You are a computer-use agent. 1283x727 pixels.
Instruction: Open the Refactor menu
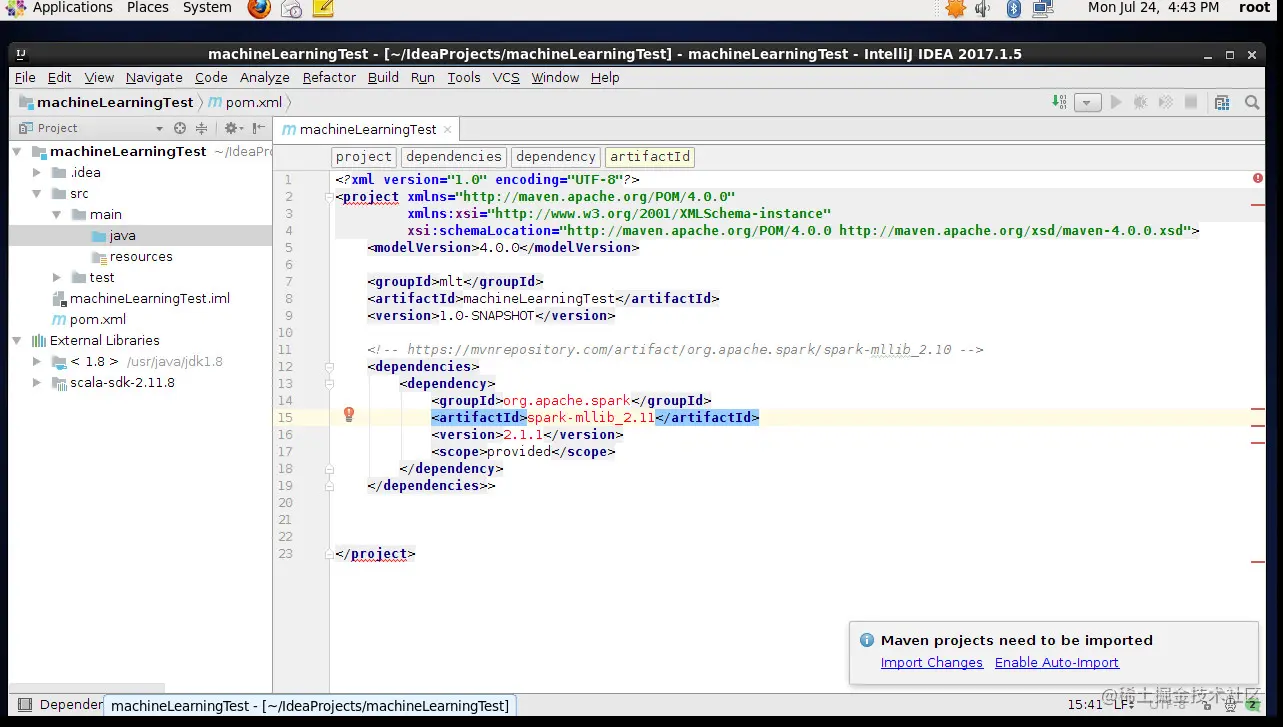pyautogui.click(x=329, y=77)
